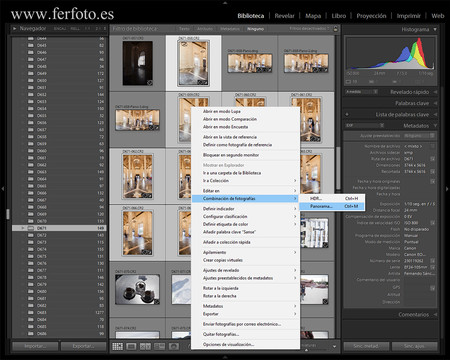Viewport: 450px width, 360px height.
Task: Select the three coffee cups thumbnail
Action: (x=137, y=289)
